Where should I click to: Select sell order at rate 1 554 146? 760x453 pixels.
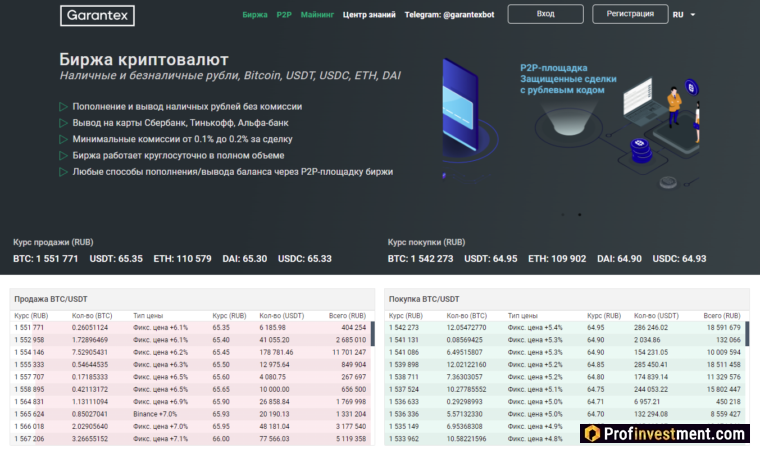190,352
